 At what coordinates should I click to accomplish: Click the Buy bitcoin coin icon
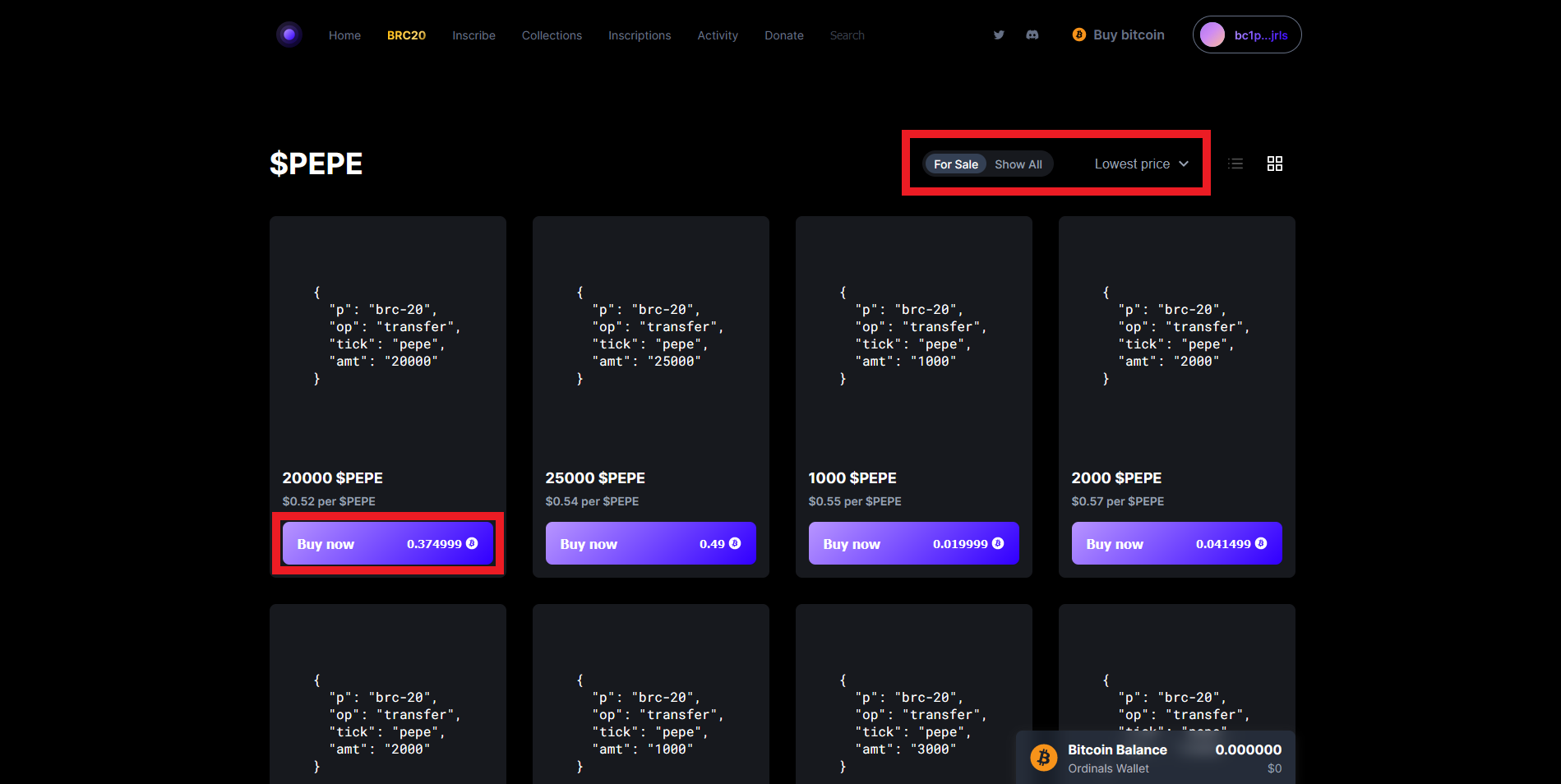1078,35
